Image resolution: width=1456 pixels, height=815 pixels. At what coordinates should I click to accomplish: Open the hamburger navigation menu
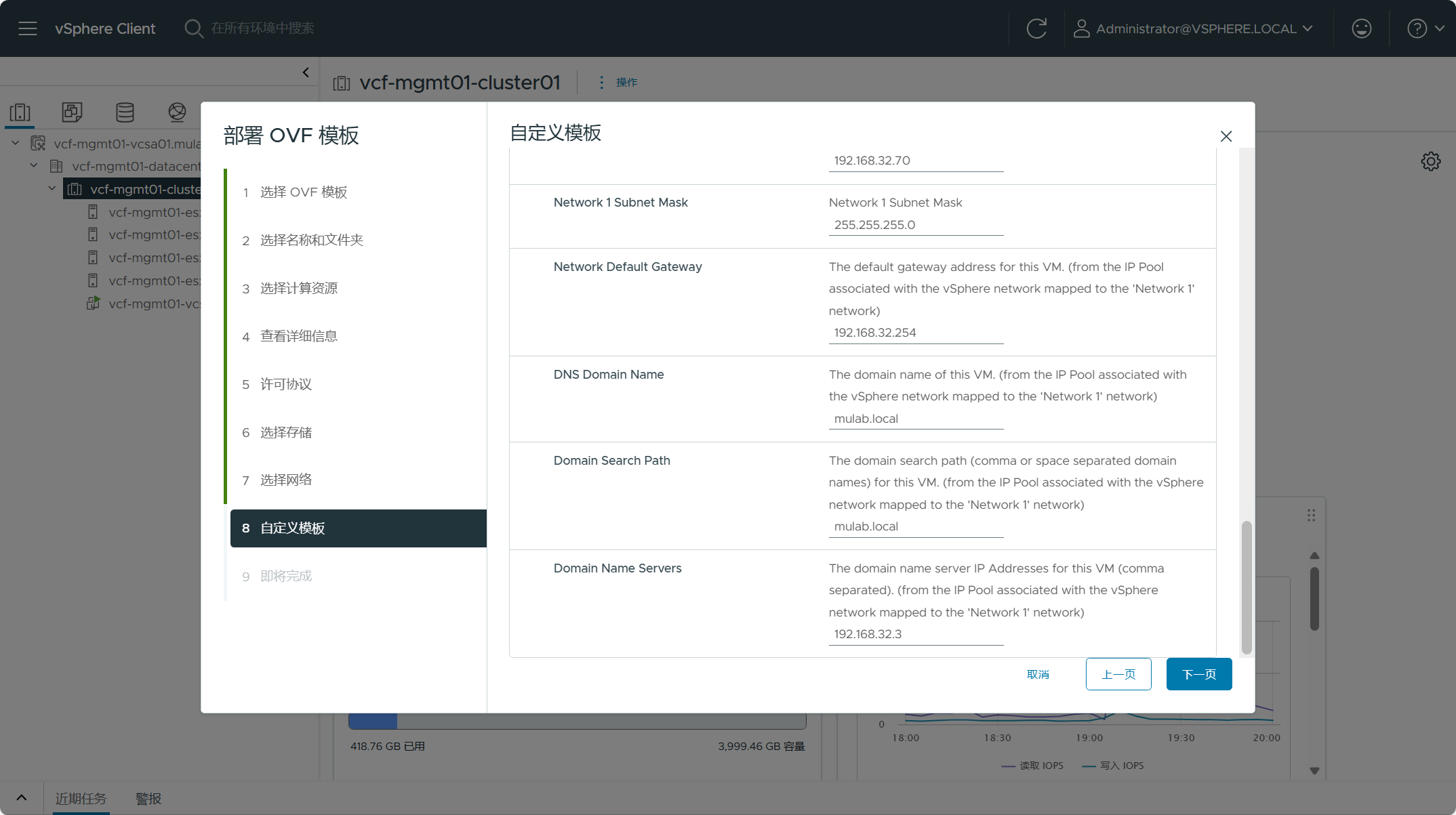(x=28, y=28)
